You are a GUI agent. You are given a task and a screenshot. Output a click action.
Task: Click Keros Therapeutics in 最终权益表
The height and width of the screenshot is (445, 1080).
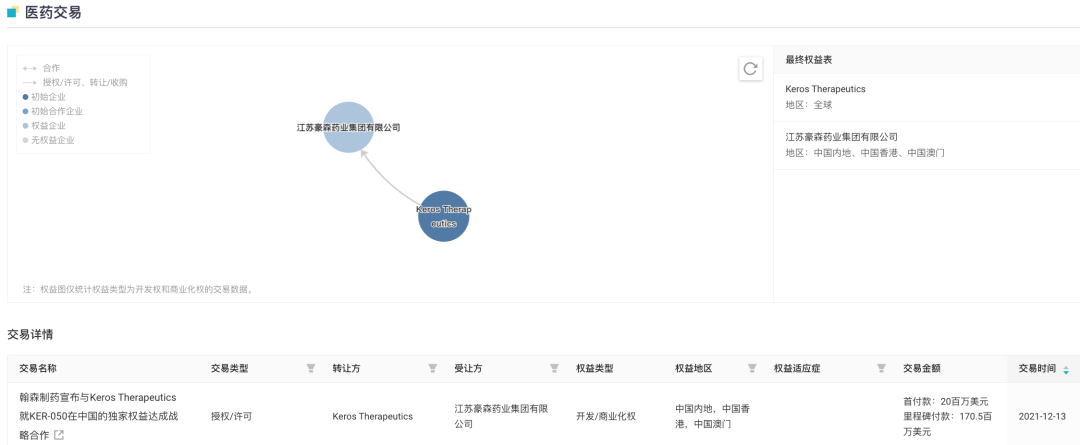coord(825,89)
